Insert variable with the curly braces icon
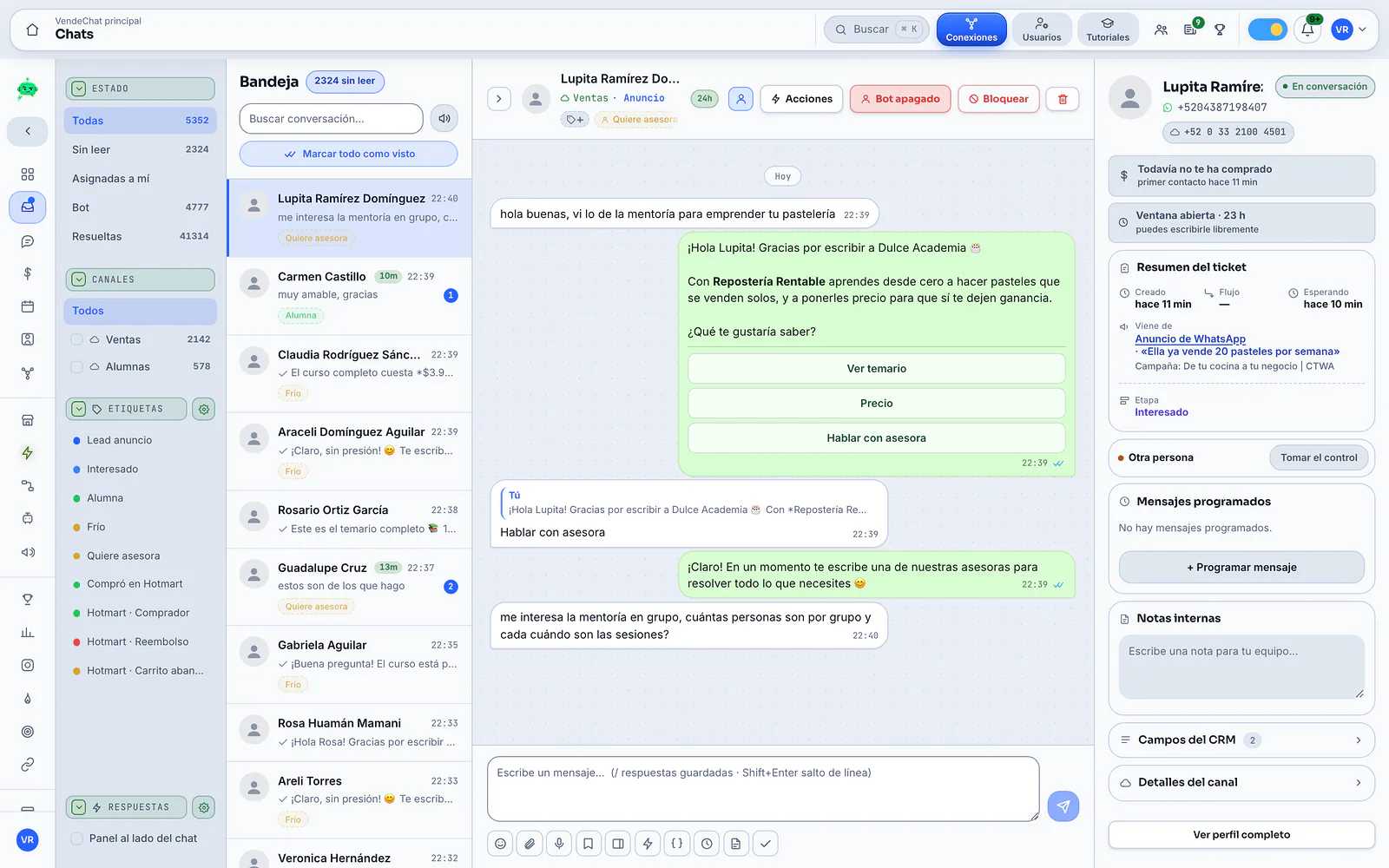The image size is (1389, 868). pyautogui.click(x=677, y=844)
